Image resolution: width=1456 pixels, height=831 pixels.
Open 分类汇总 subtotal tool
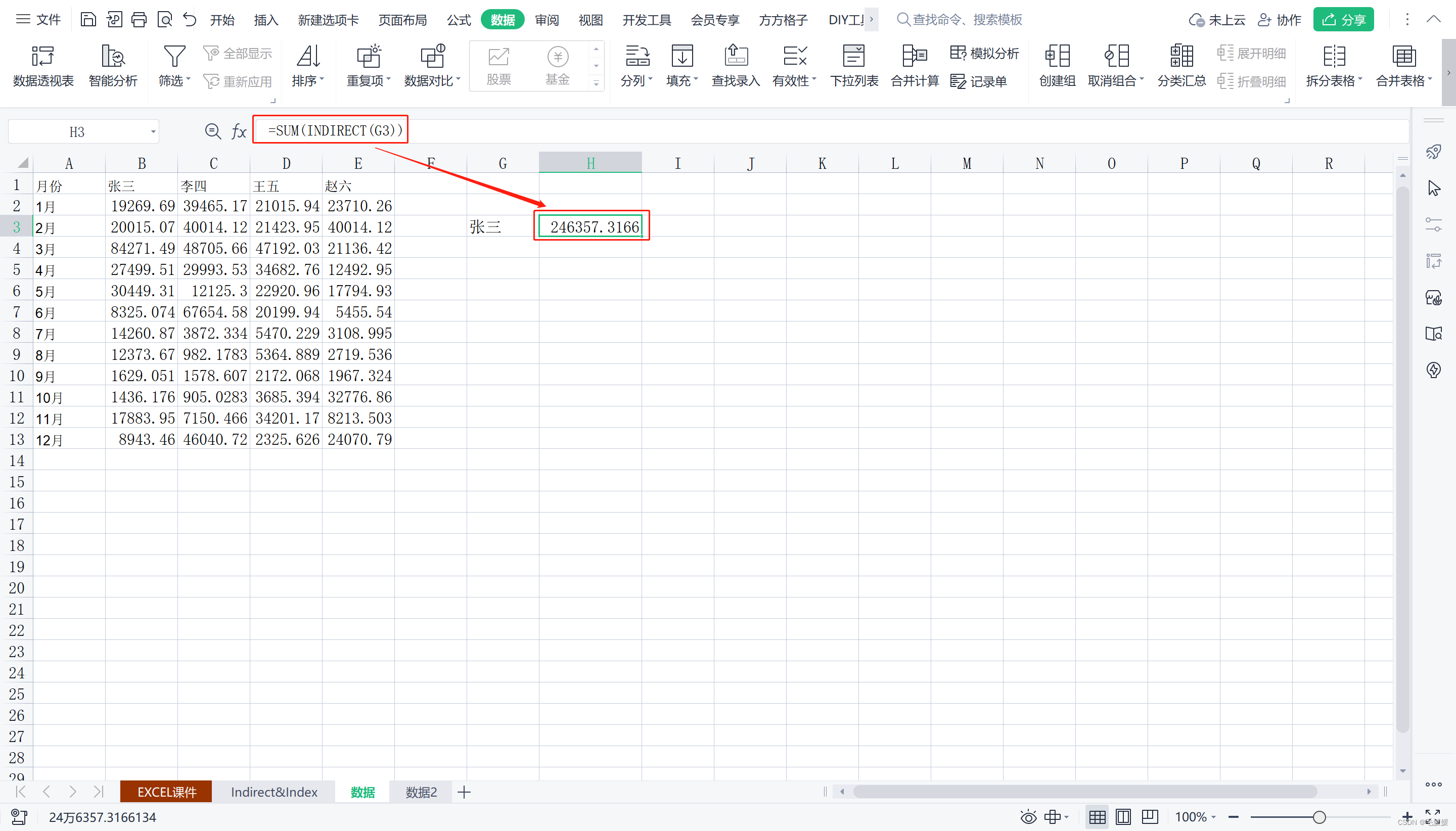(1181, 66)
